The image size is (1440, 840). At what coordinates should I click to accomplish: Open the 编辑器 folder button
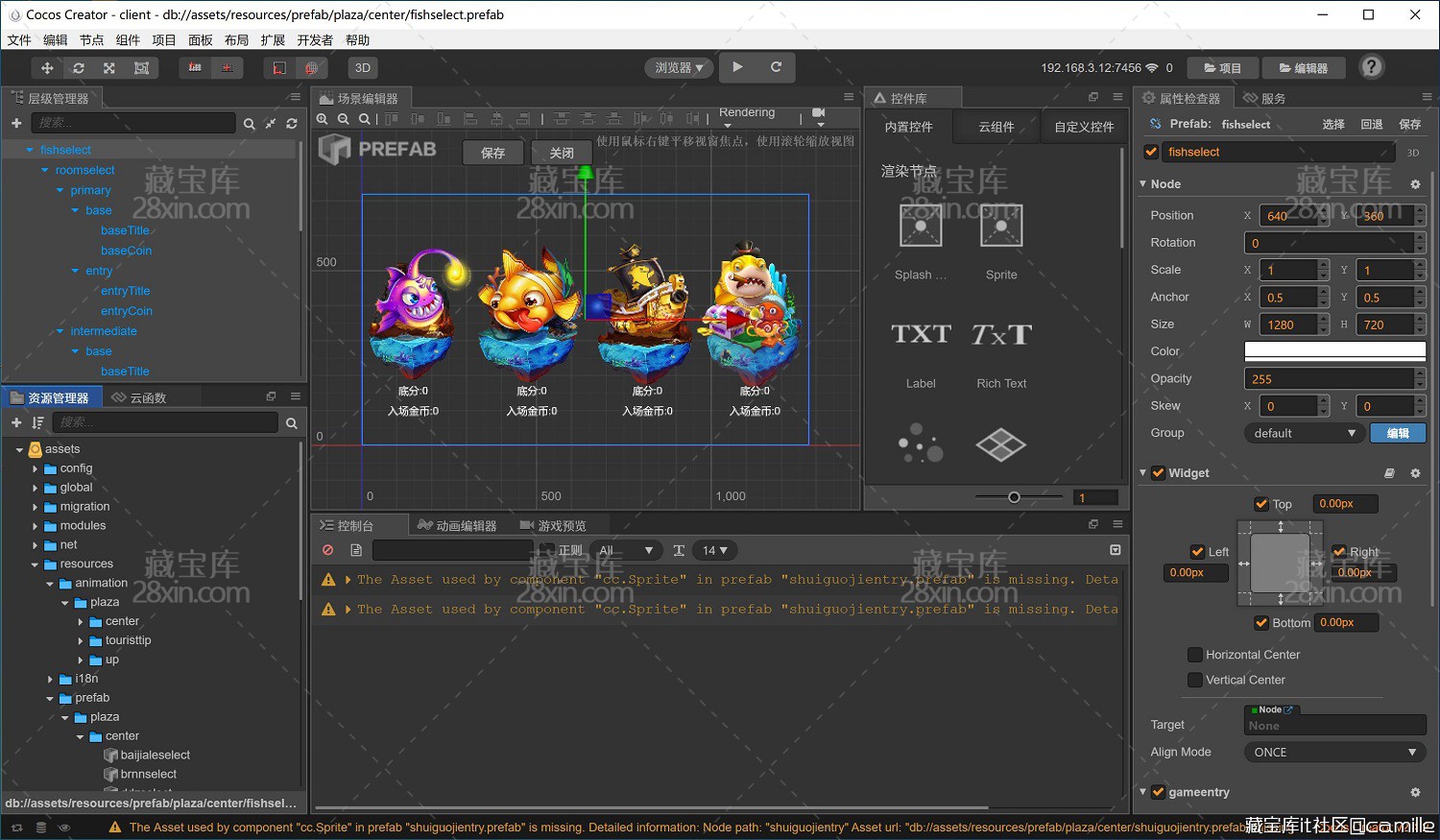pyautogui.click(x=1304, y=68)
